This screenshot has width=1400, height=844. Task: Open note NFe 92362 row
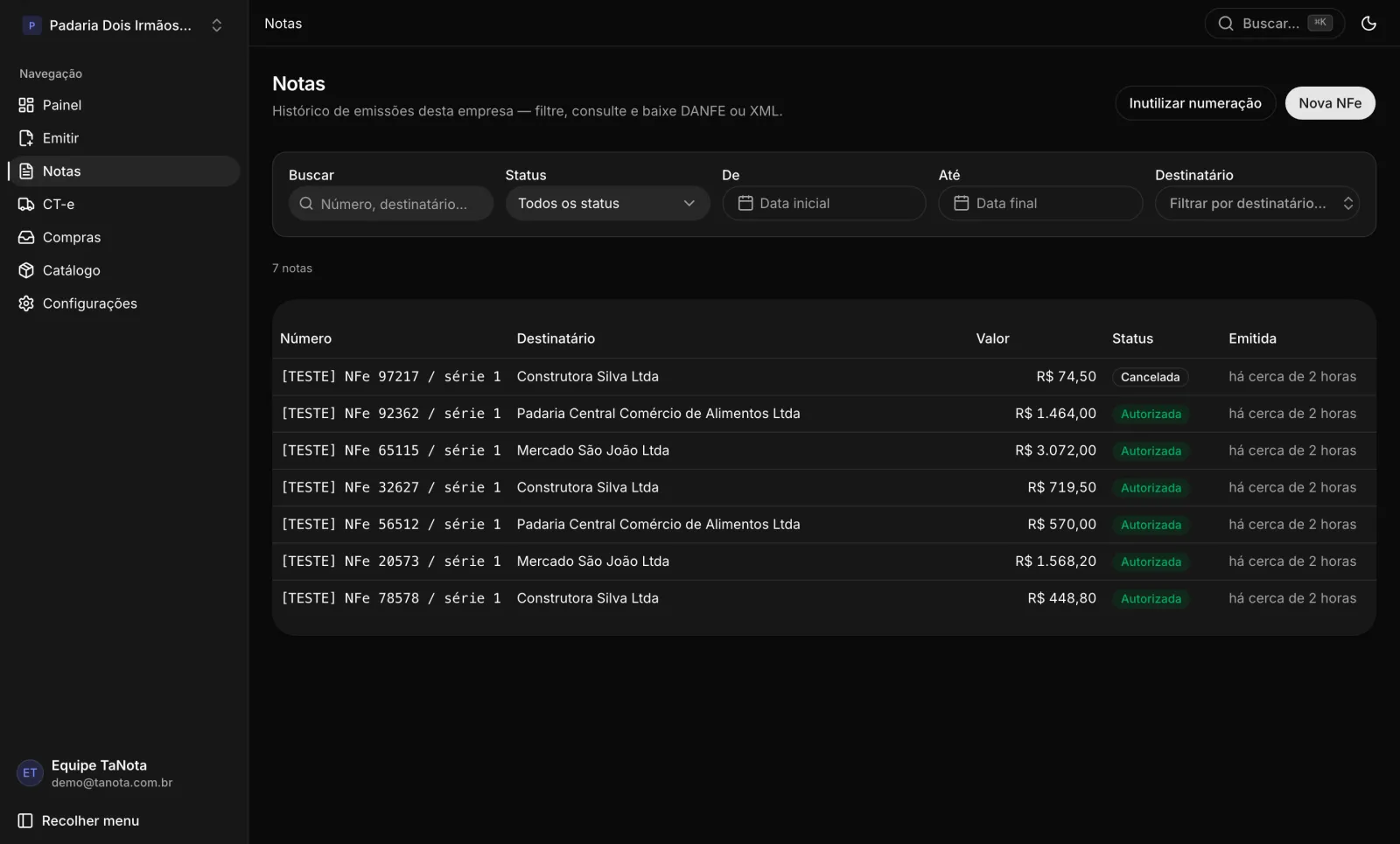[x=823, y=414]
